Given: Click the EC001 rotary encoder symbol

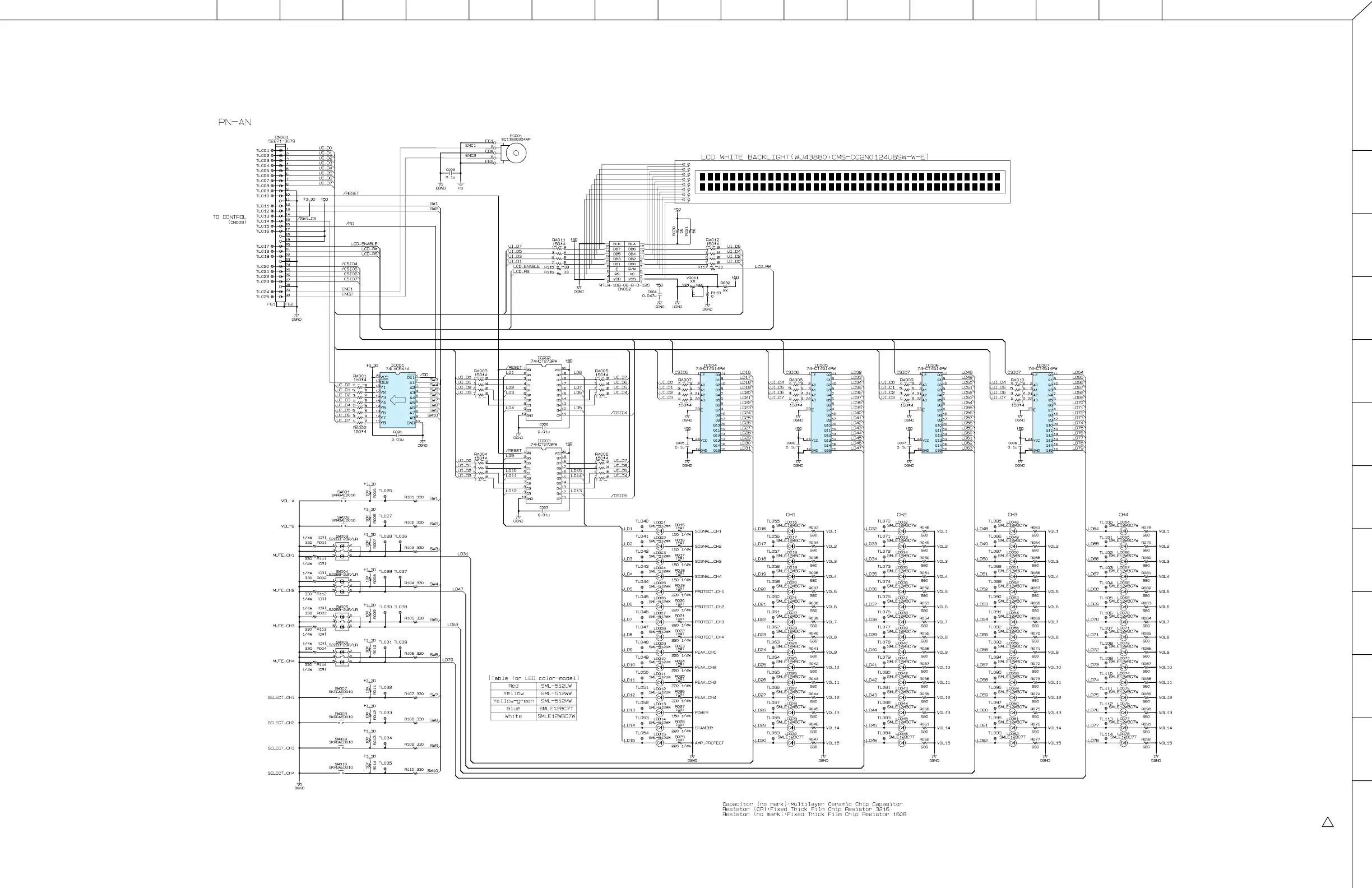Looking at the screenshot, I should 516,153.
